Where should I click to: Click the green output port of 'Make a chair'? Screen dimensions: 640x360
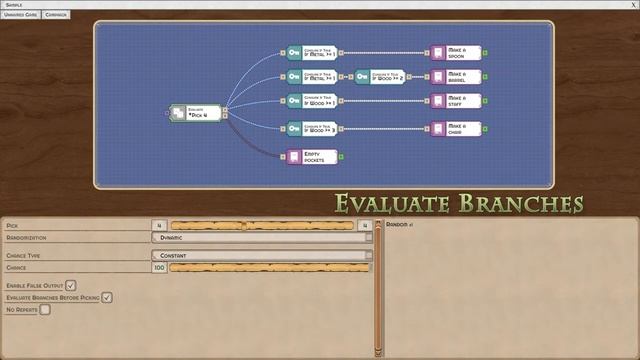485,129
